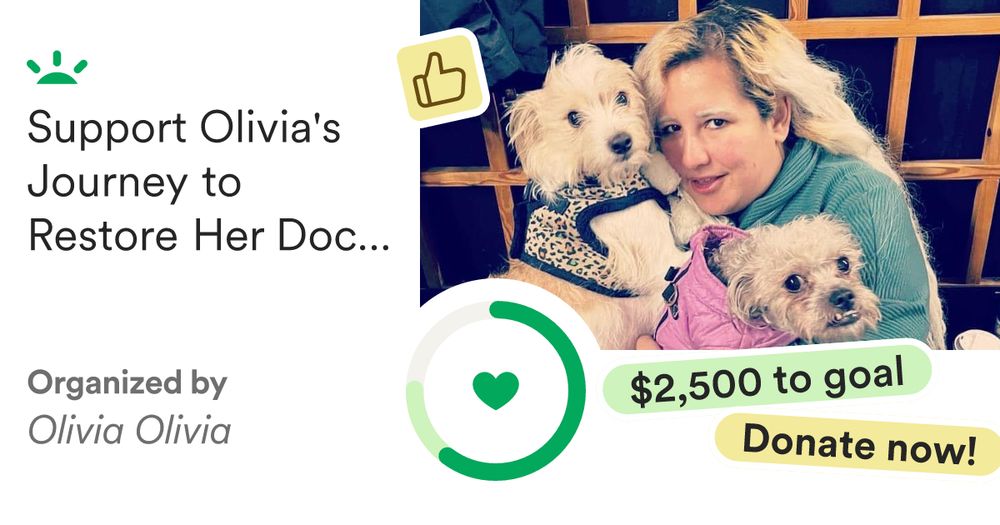Viewport: 1000px width, 525px height.
Task: Click the word "Journey" in the title
Action: 108,183
